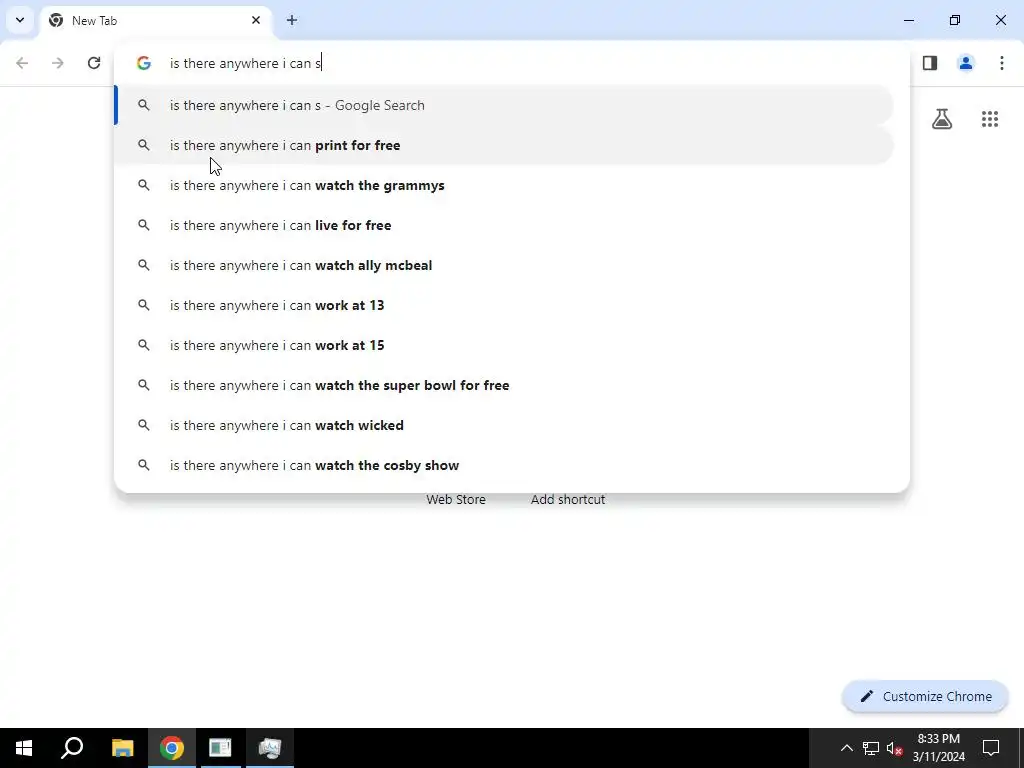1024x768 pixels.
Task: Open the Chrome side panel icon
Action: click(x=930, y=63)
